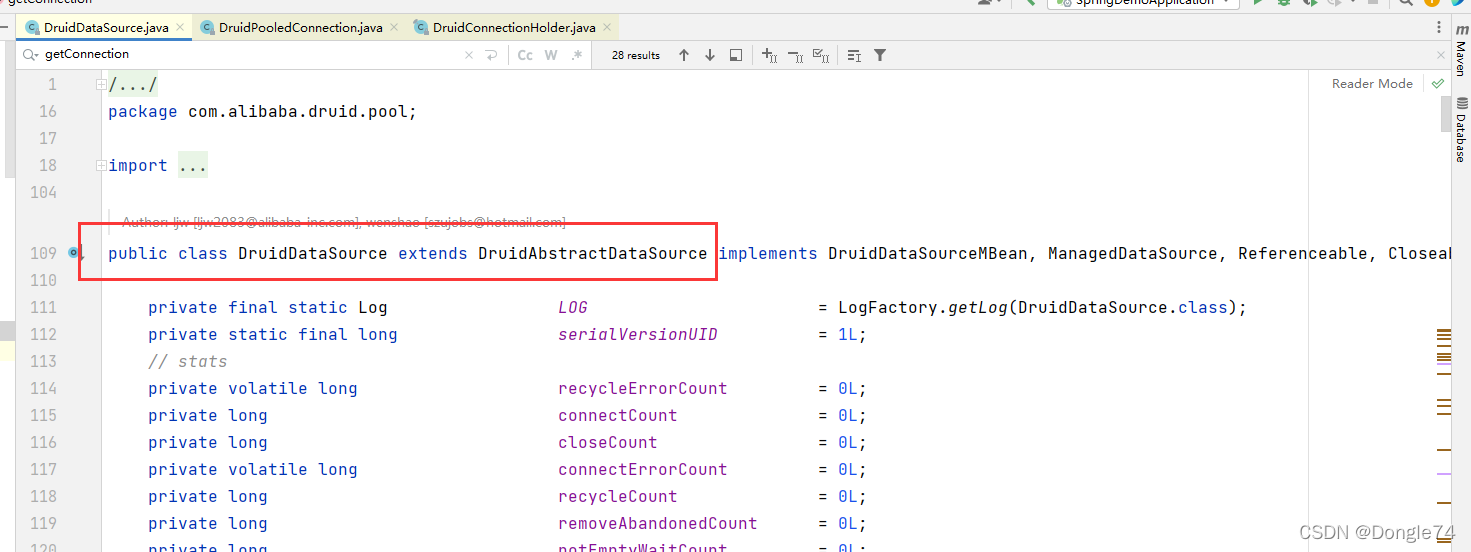Click the recycleErrorCount field
This screenshot has height=552, width=1471.
pyautogui.click(x=642, y=389)
